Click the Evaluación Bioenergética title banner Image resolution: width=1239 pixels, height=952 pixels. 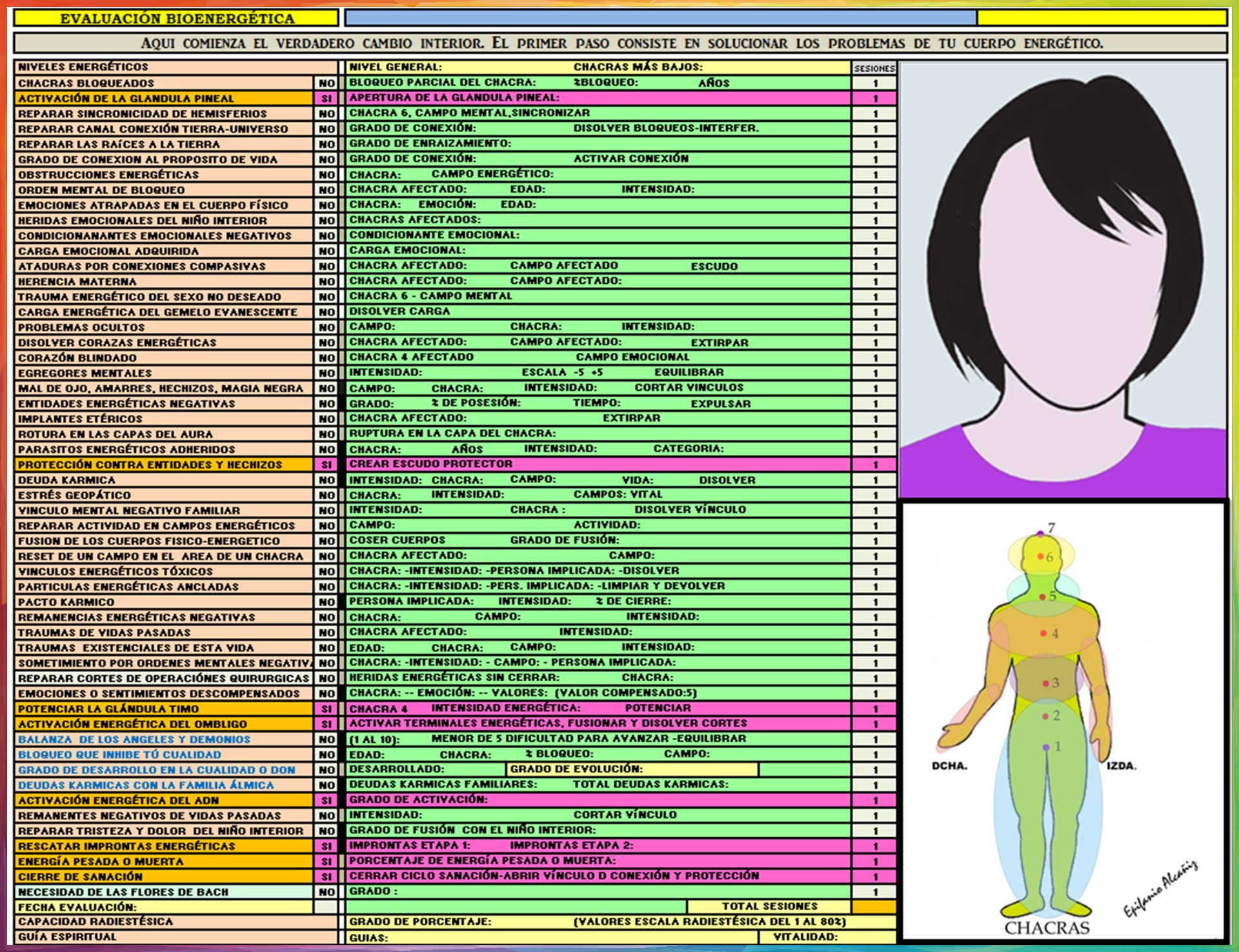click(x=176, y=19)
